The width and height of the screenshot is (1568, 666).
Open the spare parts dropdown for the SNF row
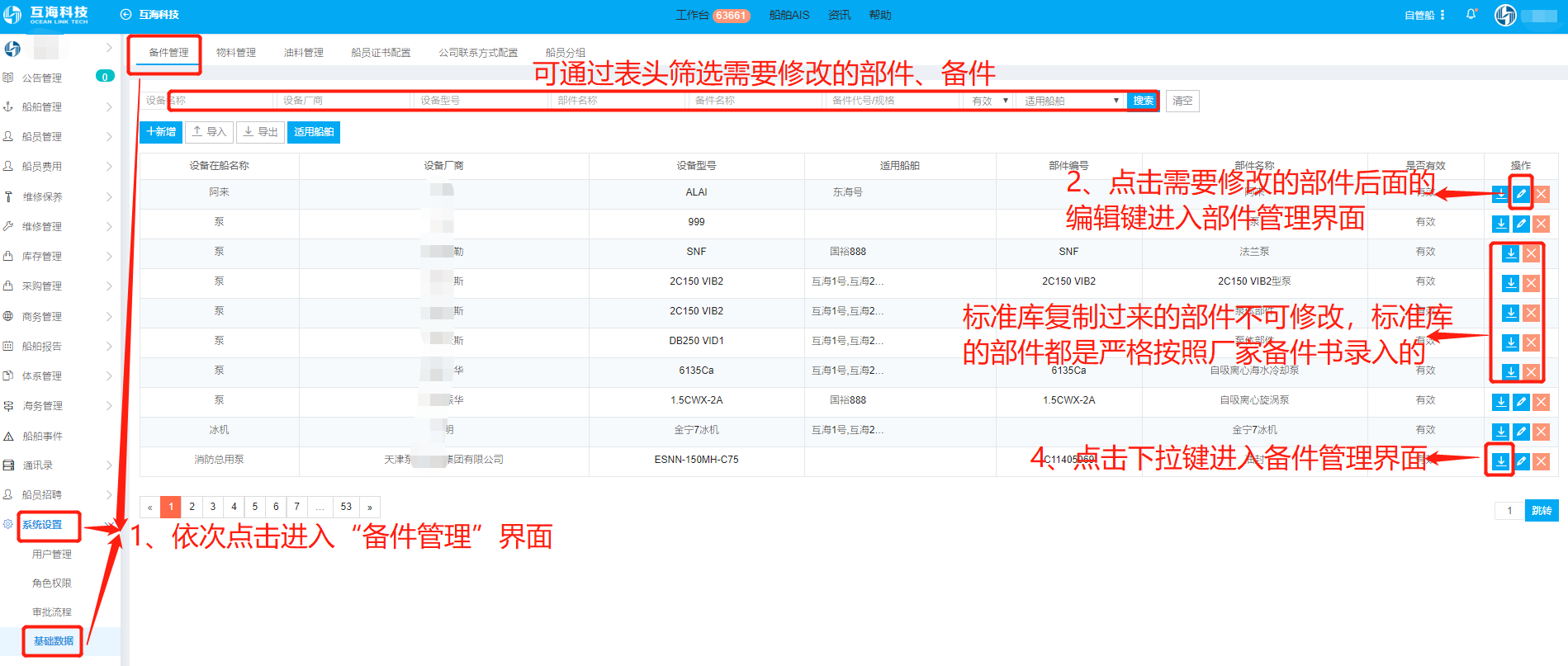point(1510,253)
